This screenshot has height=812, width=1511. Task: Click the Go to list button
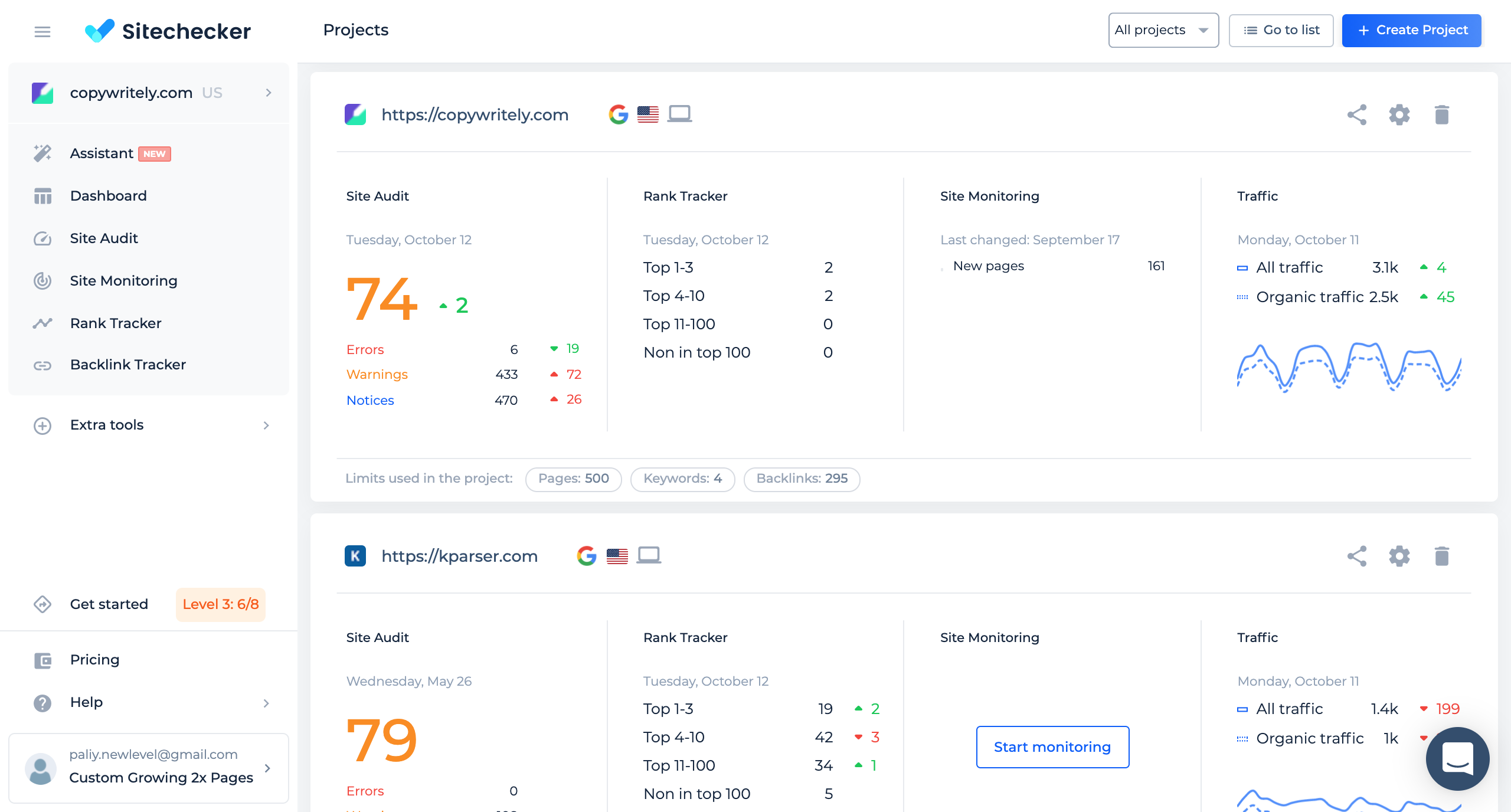tap(1281, 30)
